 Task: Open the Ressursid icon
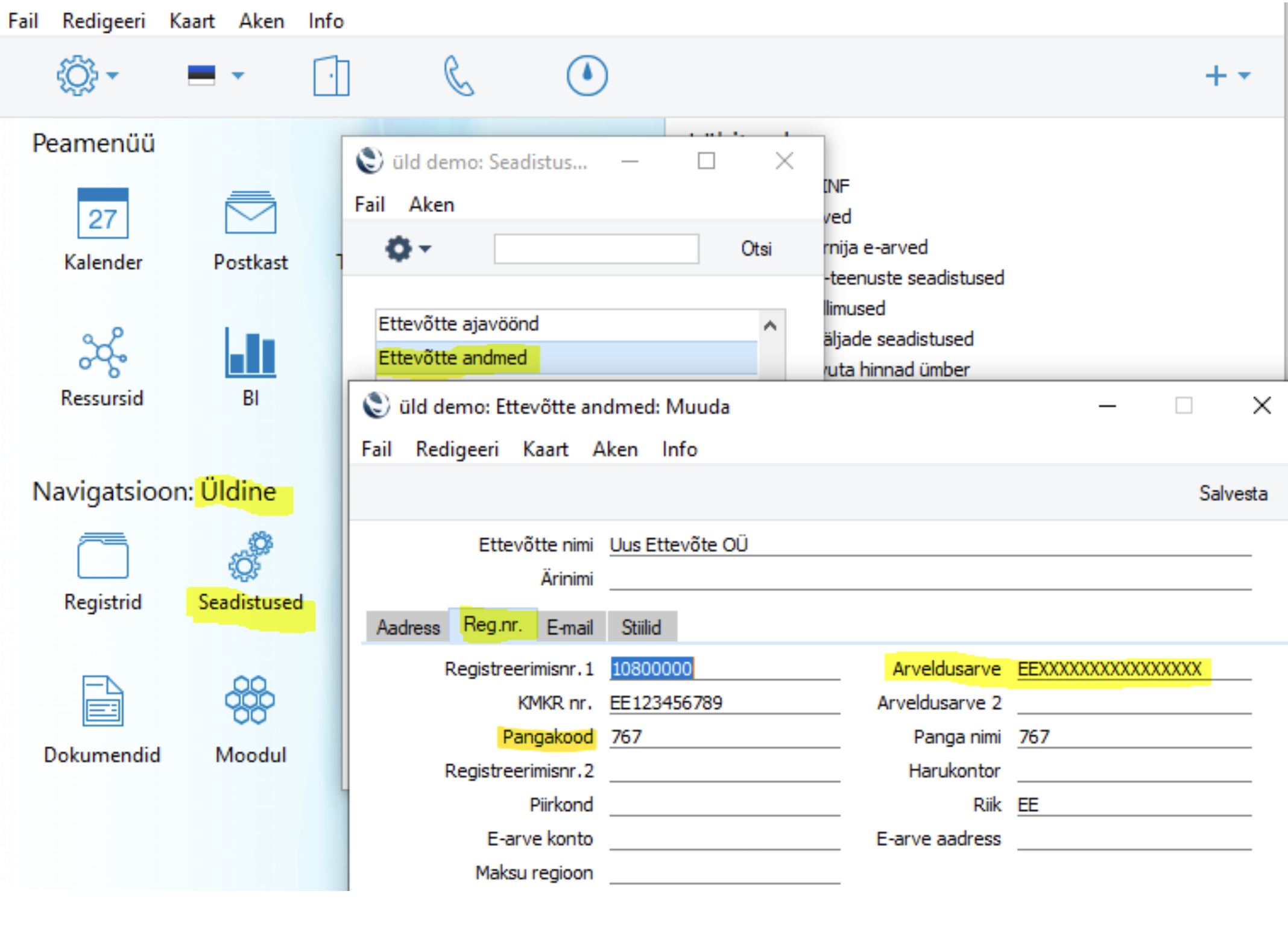[x=103, y=353]
